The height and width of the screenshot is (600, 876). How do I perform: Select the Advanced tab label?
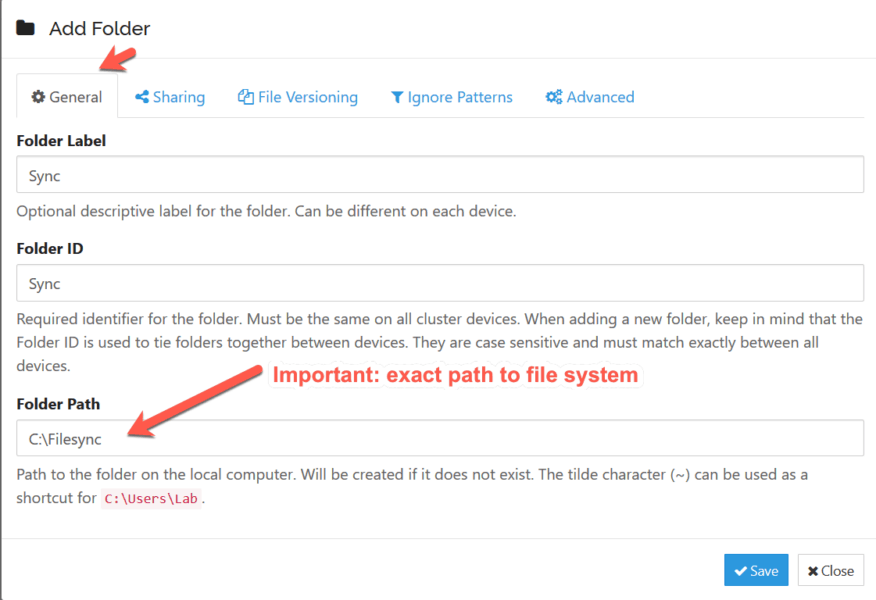[x=600, y=97]
